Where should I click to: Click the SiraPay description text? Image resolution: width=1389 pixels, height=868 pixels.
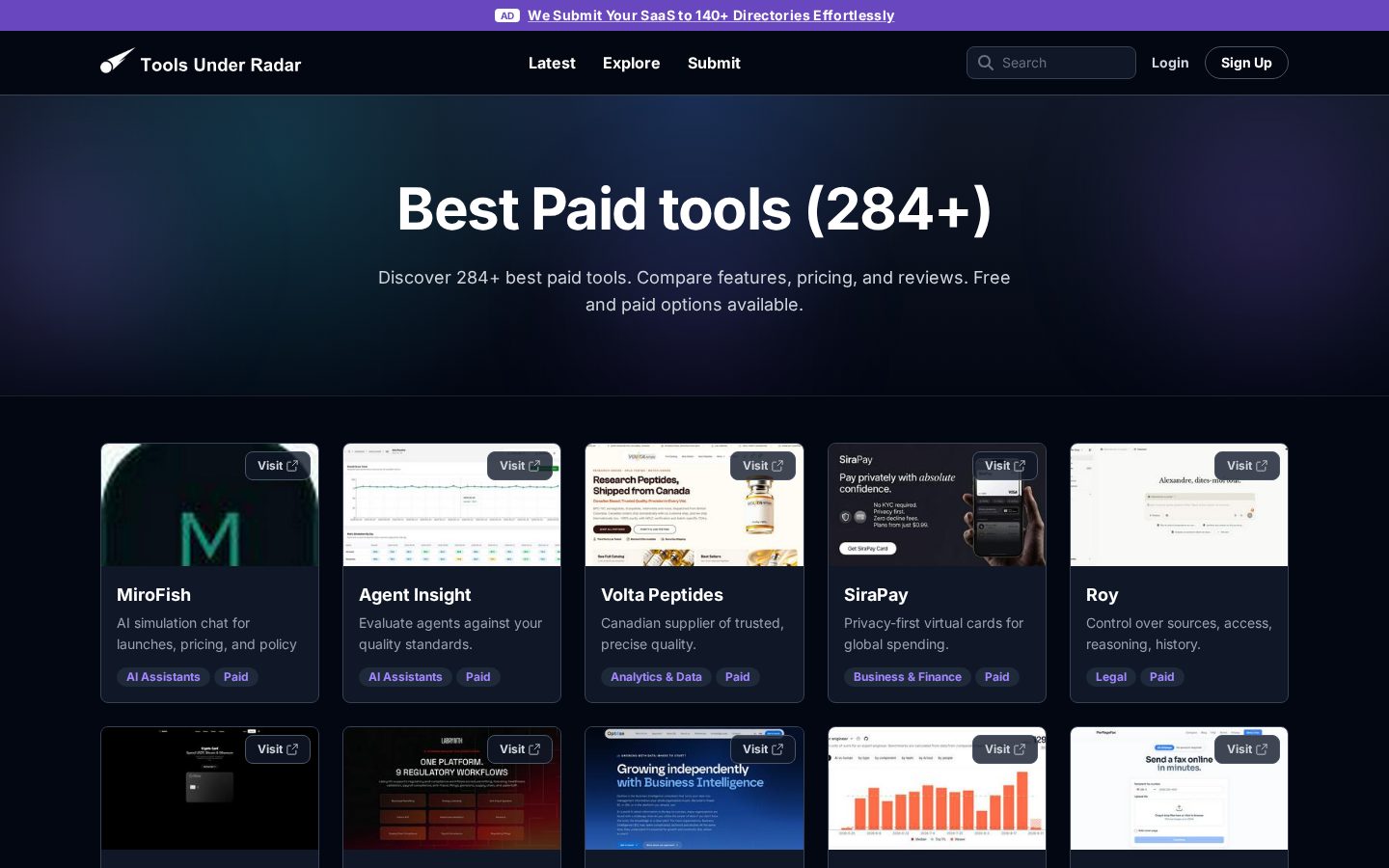[934, 634]
